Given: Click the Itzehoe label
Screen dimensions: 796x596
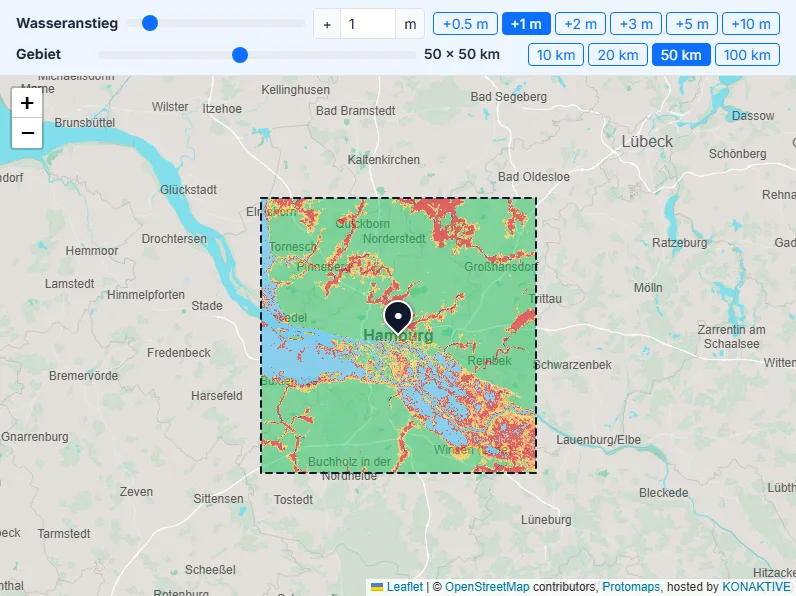Looking at the screenshot, I should 222,109.
